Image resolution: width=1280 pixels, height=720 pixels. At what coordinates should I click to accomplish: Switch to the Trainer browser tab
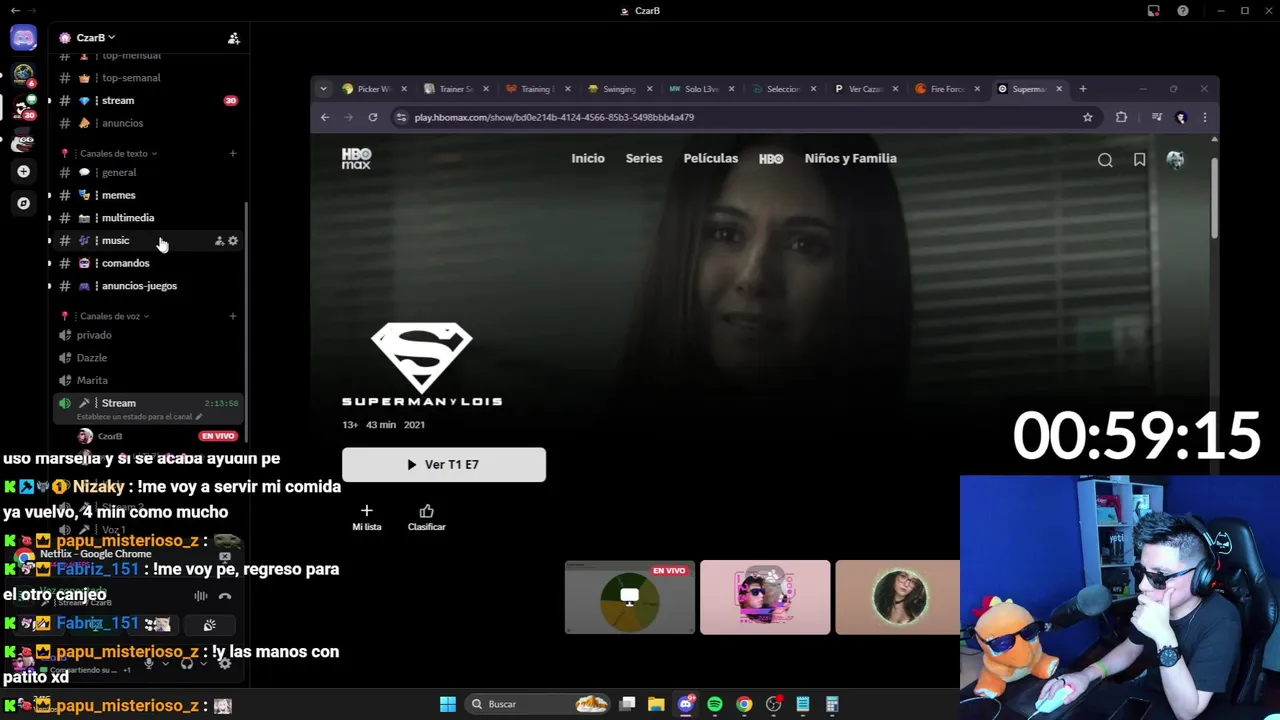click(455, 89)
